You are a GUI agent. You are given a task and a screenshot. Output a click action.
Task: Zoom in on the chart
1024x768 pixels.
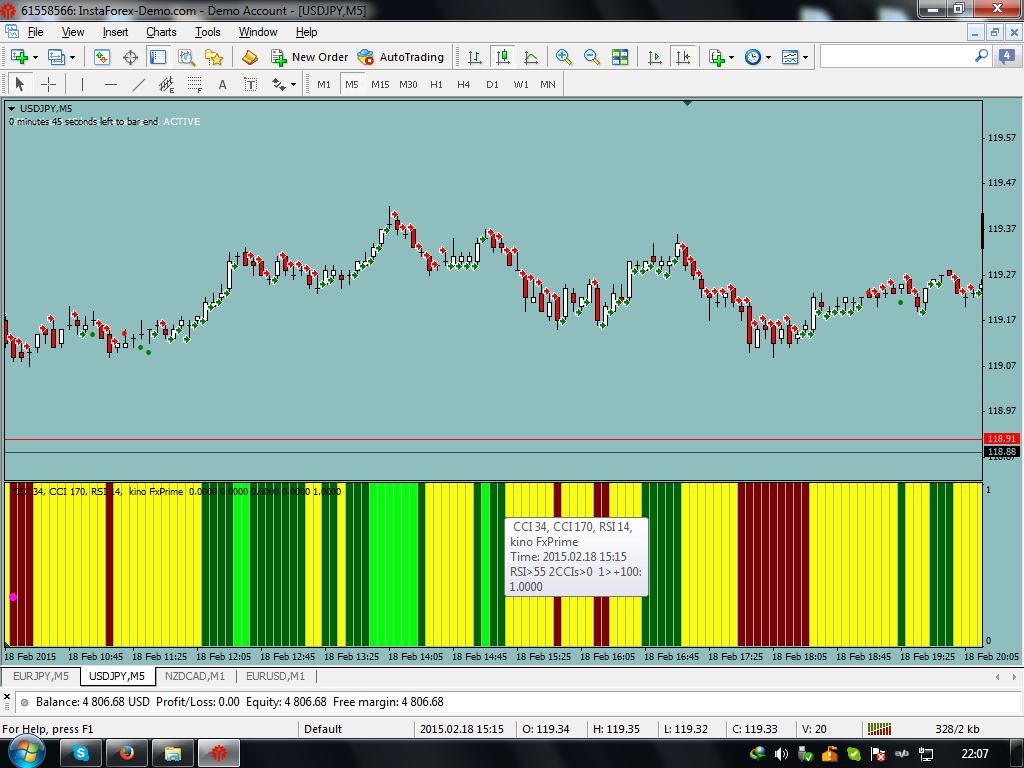coord(564,57)
